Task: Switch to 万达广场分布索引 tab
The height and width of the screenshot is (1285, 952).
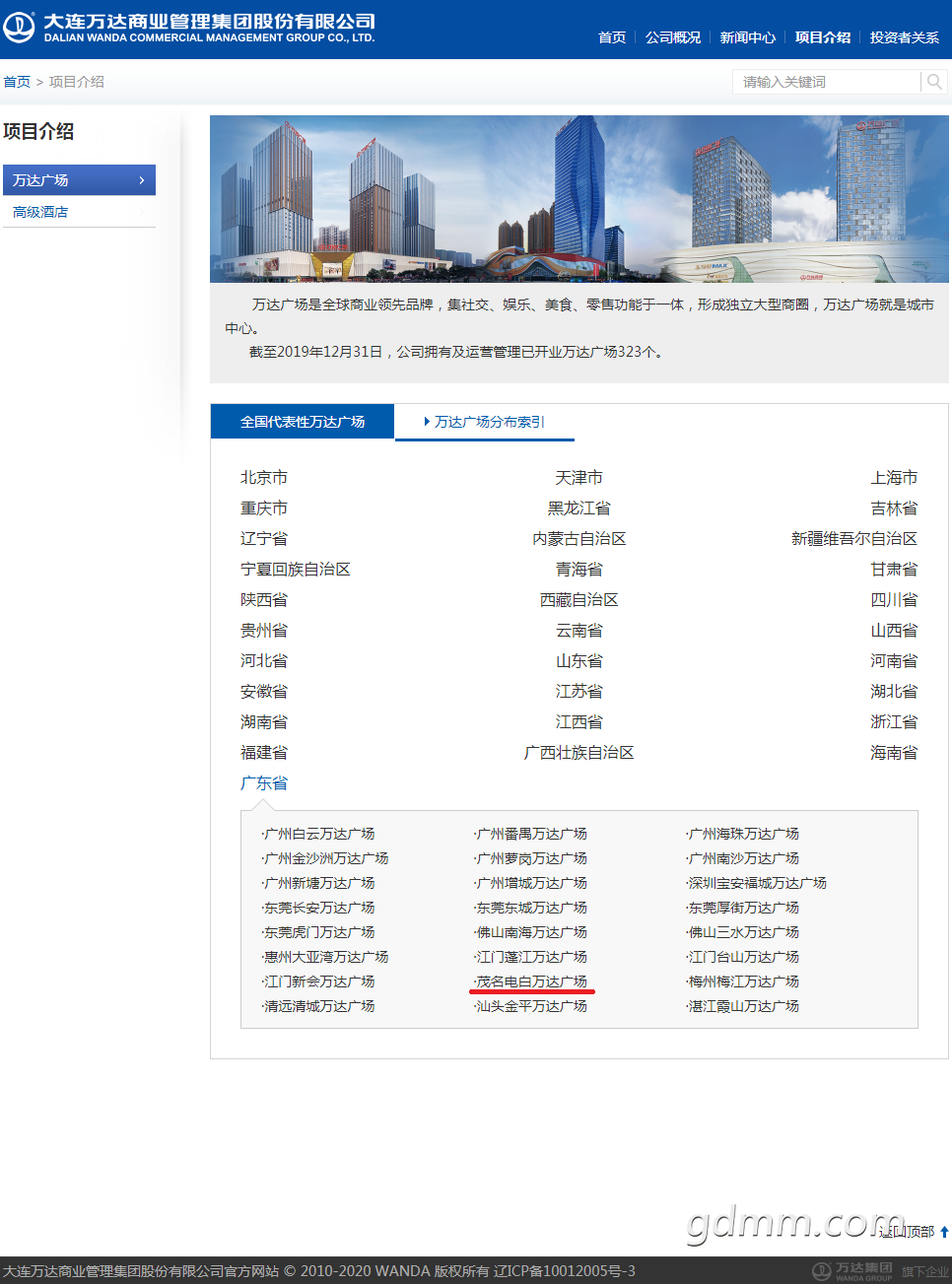Action: click(x=485, y=422)
